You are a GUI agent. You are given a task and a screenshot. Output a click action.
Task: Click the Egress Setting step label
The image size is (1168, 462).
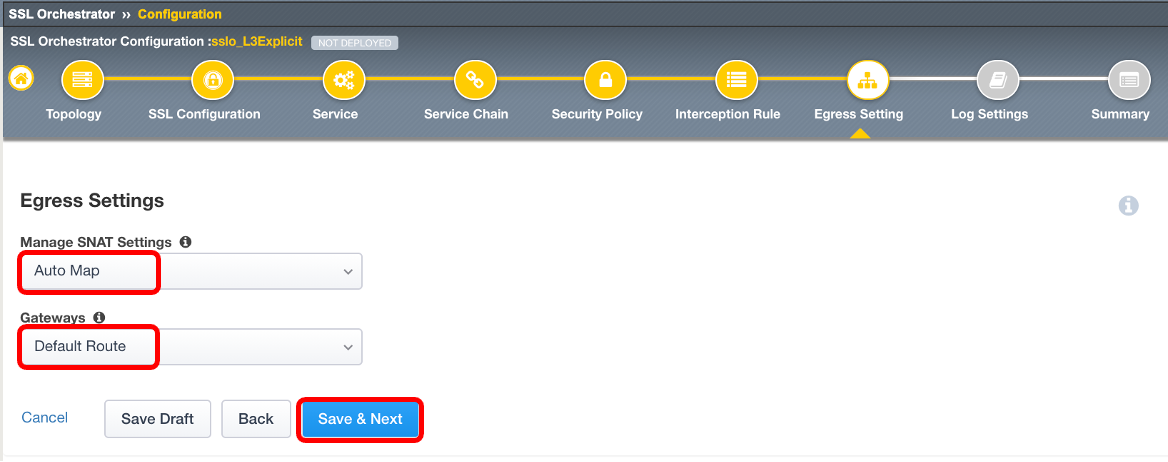pyautogui.click(x=859, y=114)
